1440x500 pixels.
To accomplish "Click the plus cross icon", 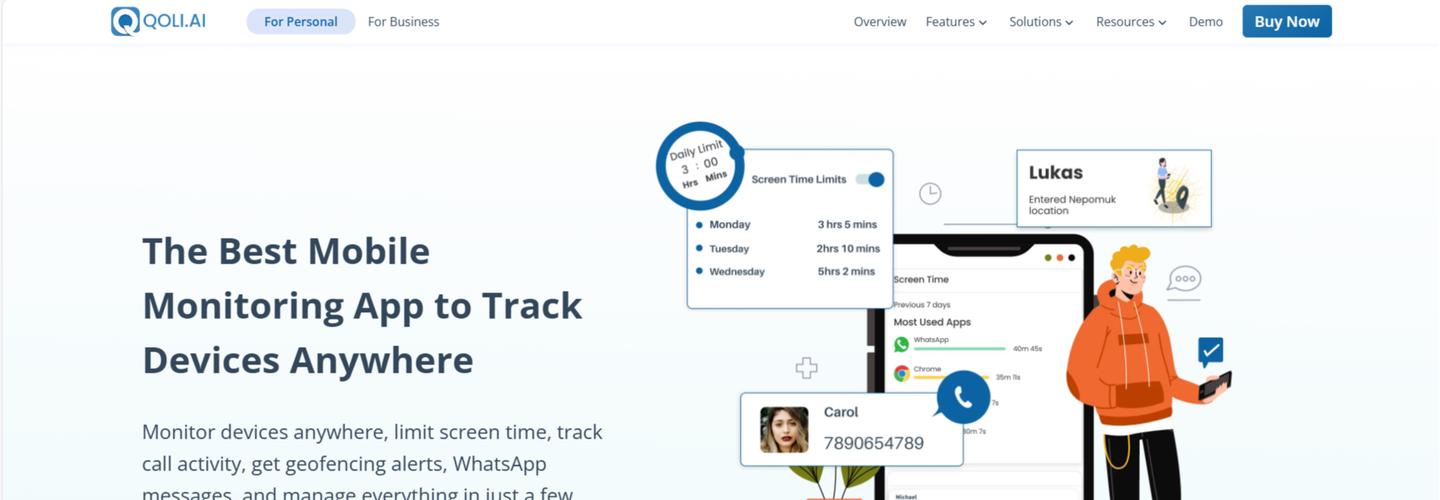I will (806, 368).
